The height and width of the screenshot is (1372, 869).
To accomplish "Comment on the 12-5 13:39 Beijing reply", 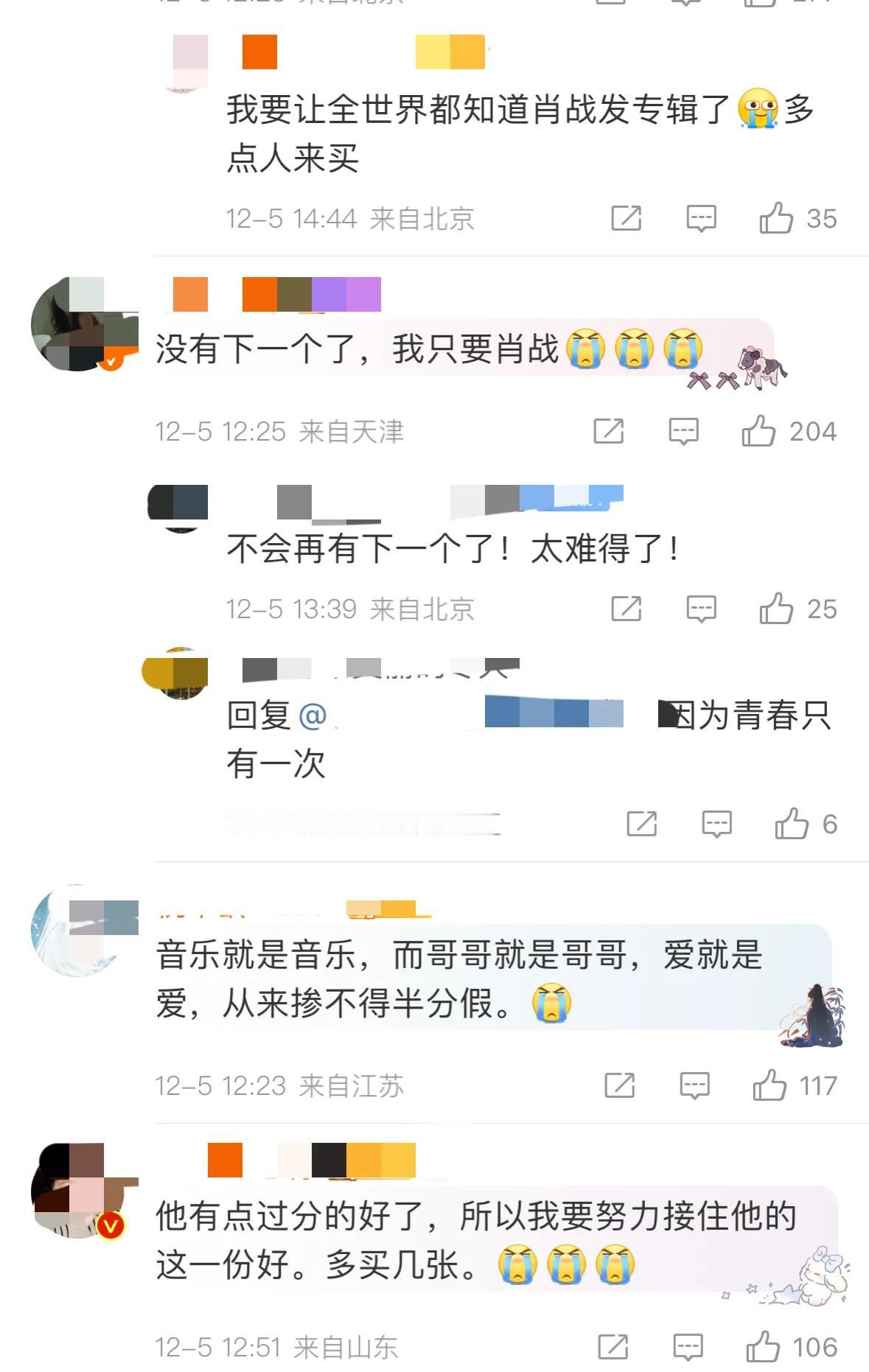I will (x=701, y=609).
